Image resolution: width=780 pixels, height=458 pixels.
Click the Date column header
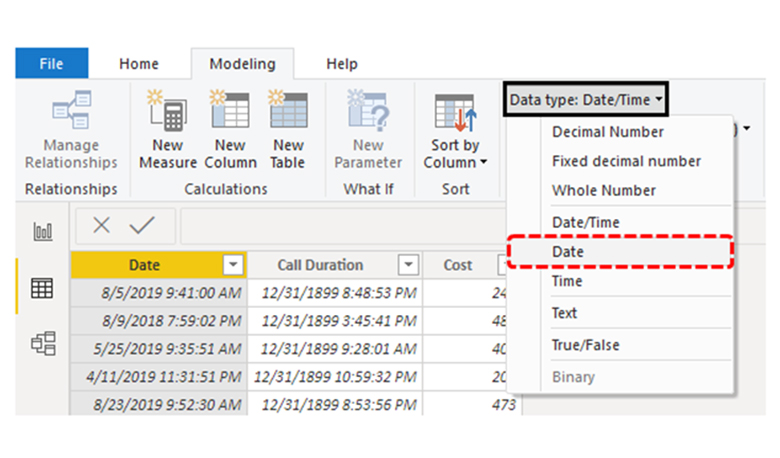pyautogui.click(x=145, y=265)
